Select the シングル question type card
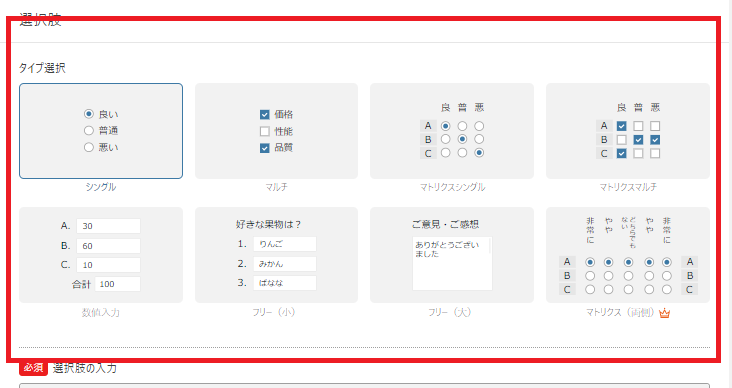Screen dimensions: 732x388 click(101, 131)
